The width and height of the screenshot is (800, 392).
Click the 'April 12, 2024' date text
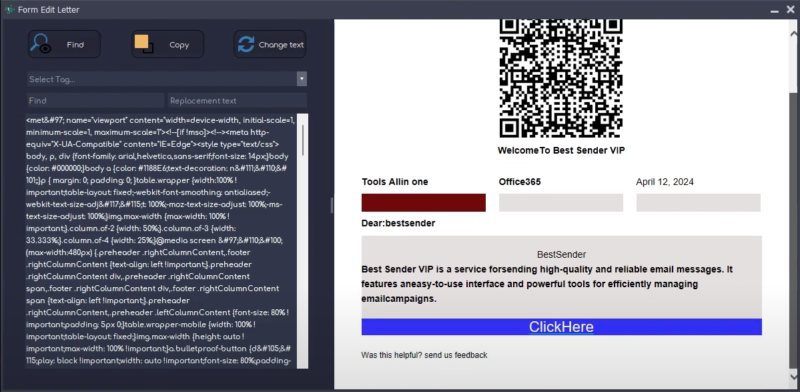(x=665, y=182)
